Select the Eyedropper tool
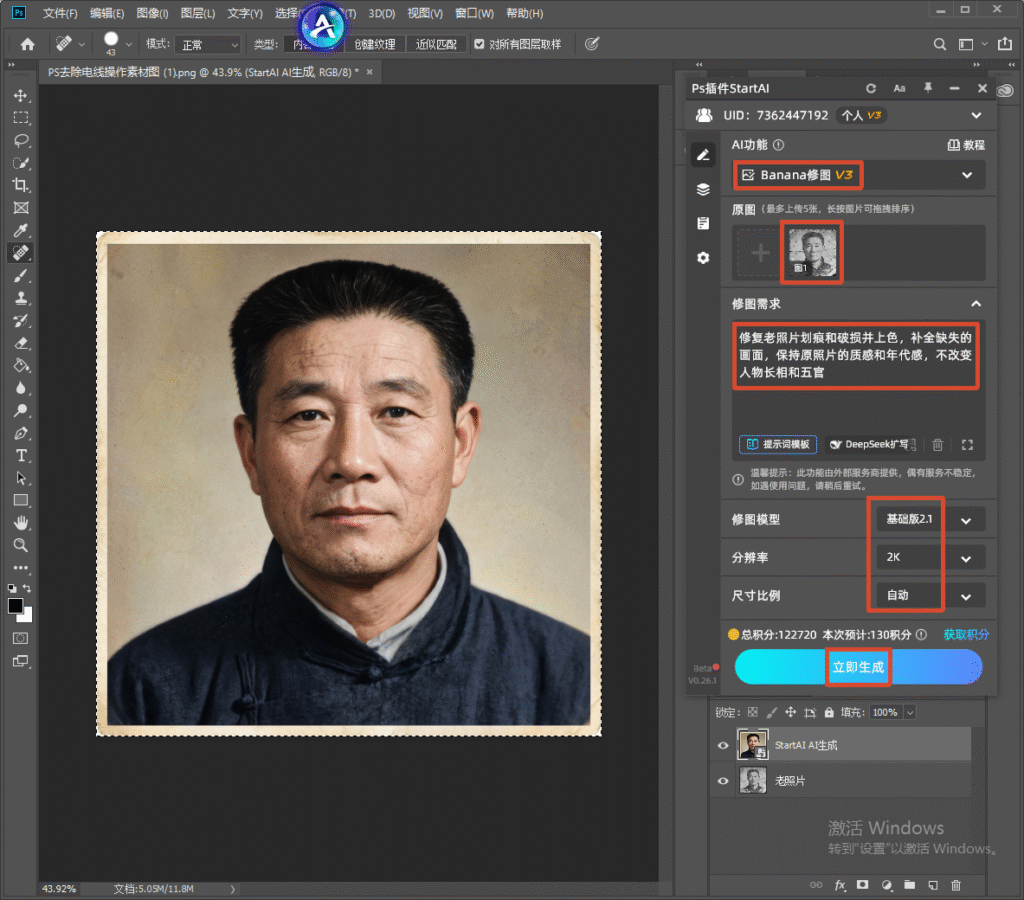 coord(21,231)
